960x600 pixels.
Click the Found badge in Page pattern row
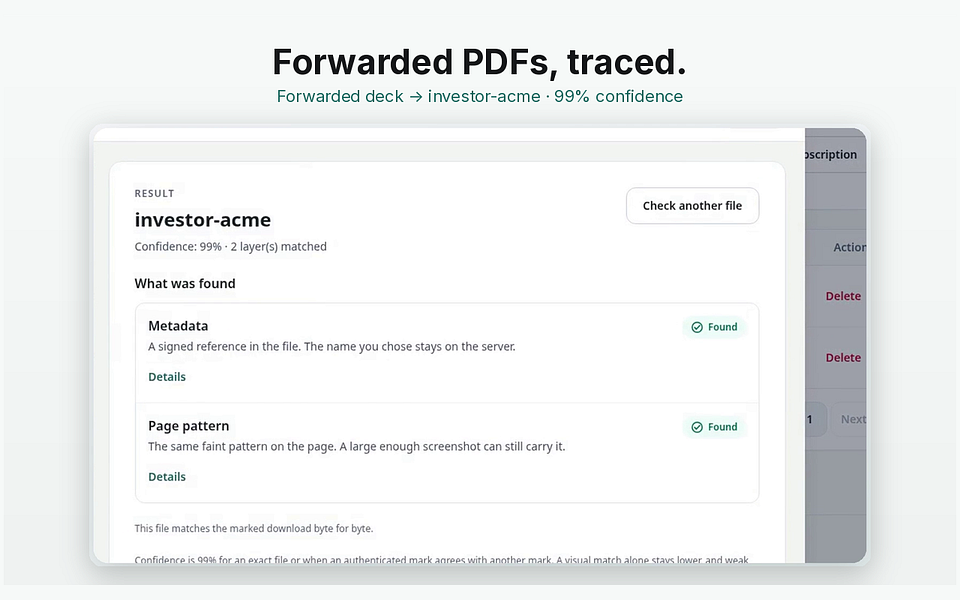pos(714,427)
